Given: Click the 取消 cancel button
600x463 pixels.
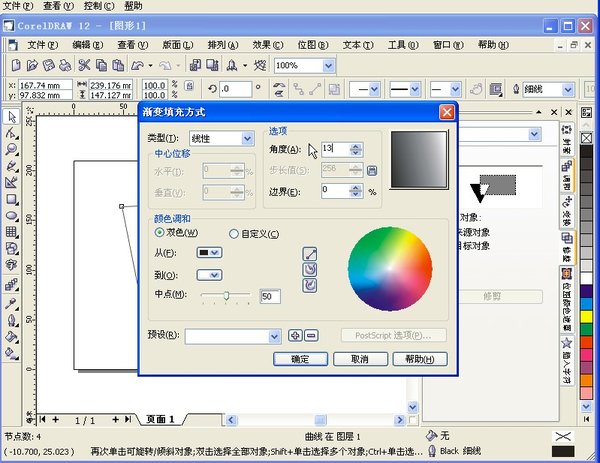Looking at the screenshot, I should pyautogui.click(x=358, y=359).
